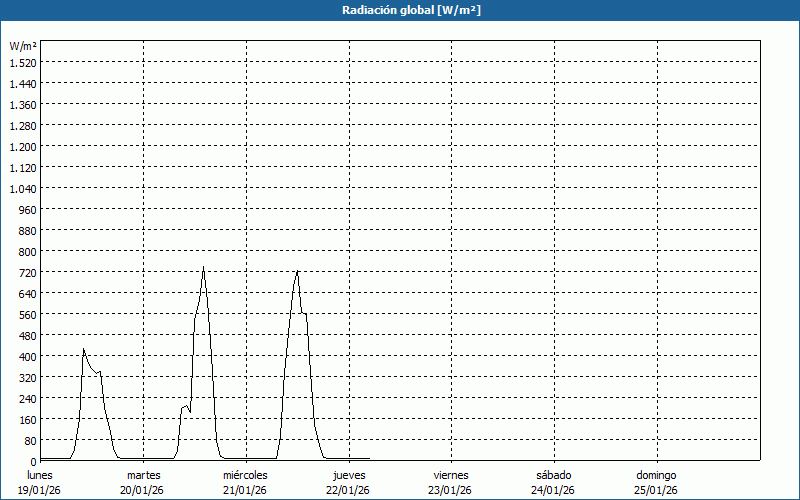Click the 'Radiación global [W/m²]' chart title
800x500 pixels.
400,10
